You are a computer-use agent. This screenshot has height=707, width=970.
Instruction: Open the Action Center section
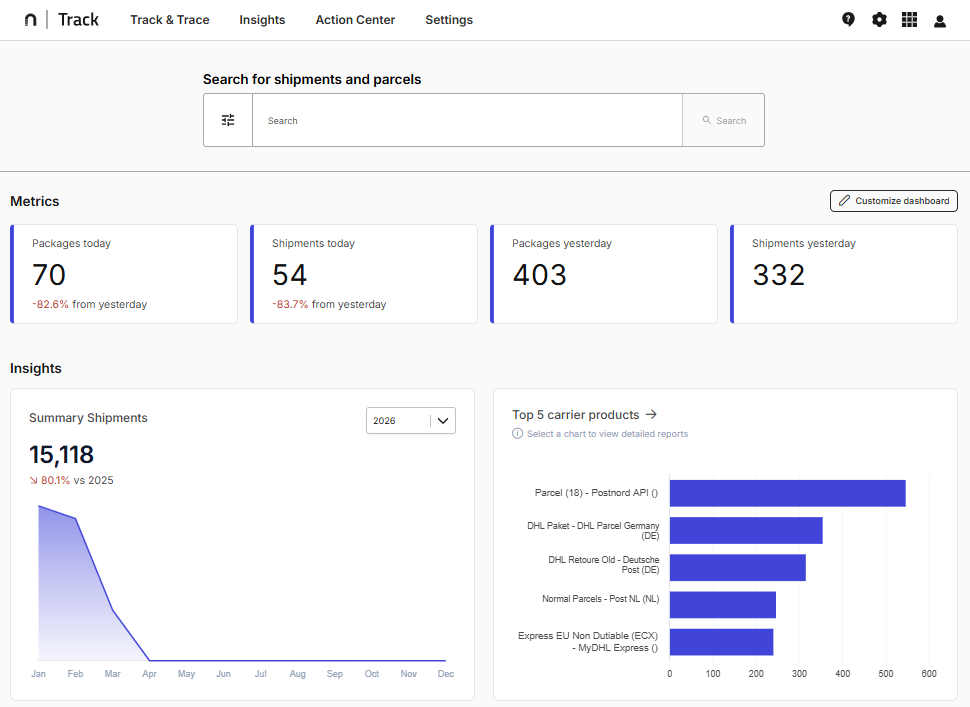(x=355, y=19)
